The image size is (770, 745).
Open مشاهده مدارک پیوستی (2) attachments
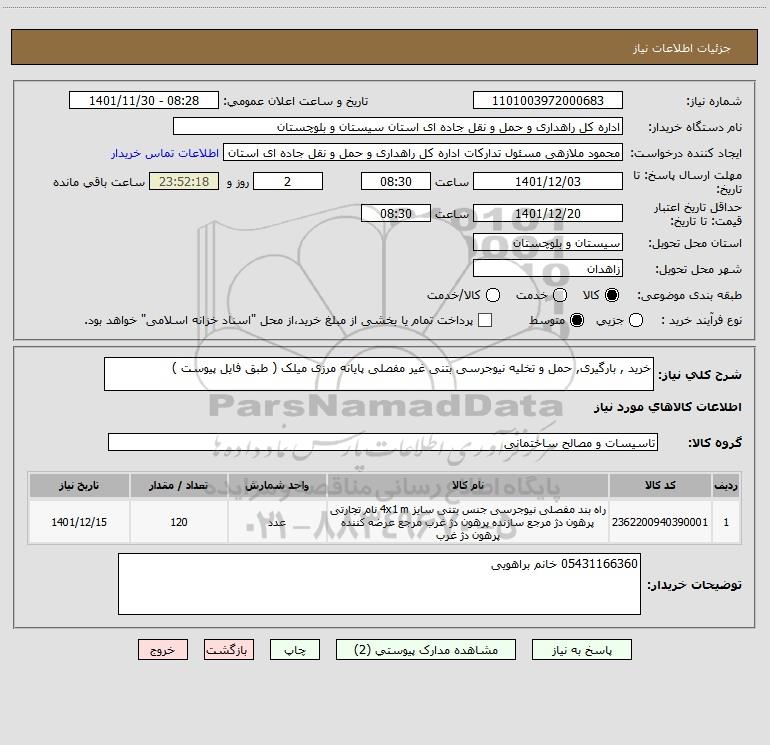pyautogui.click(x=426, y=650)
